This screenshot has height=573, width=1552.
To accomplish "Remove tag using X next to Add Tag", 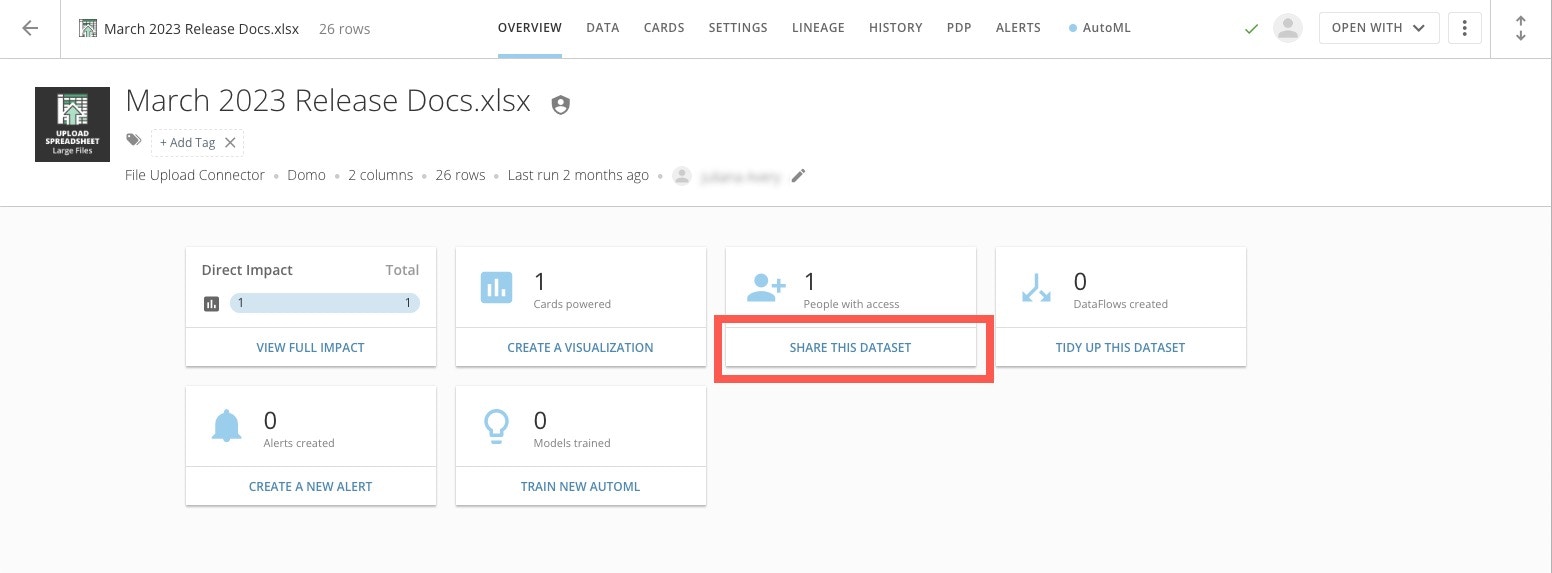I will click(x=230, y=143).
